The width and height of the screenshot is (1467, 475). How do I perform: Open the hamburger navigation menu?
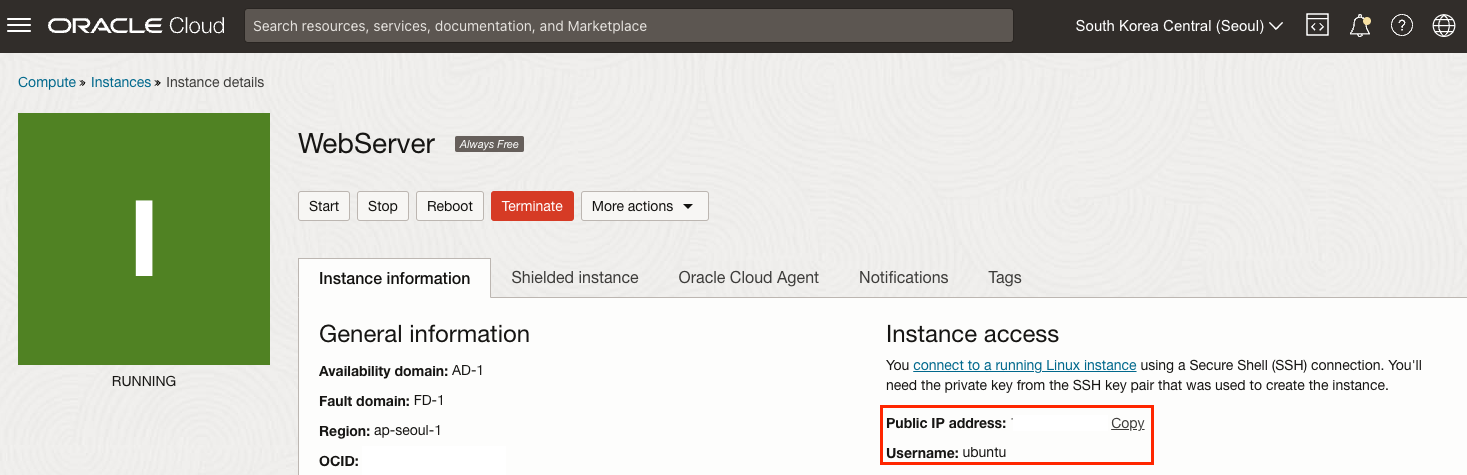tap(19, 26)
